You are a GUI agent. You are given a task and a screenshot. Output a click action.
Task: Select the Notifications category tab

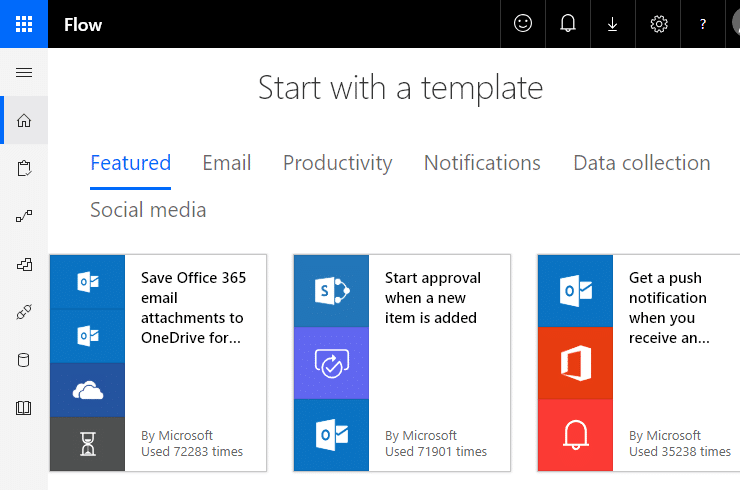point(482,163)
